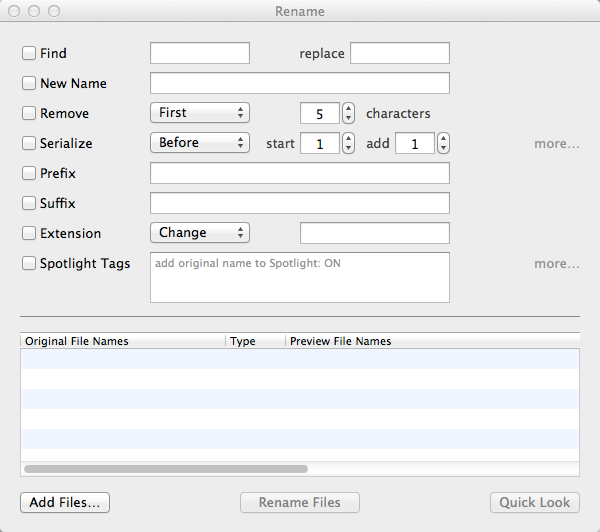Click the Add Files… button

[64, 502]
